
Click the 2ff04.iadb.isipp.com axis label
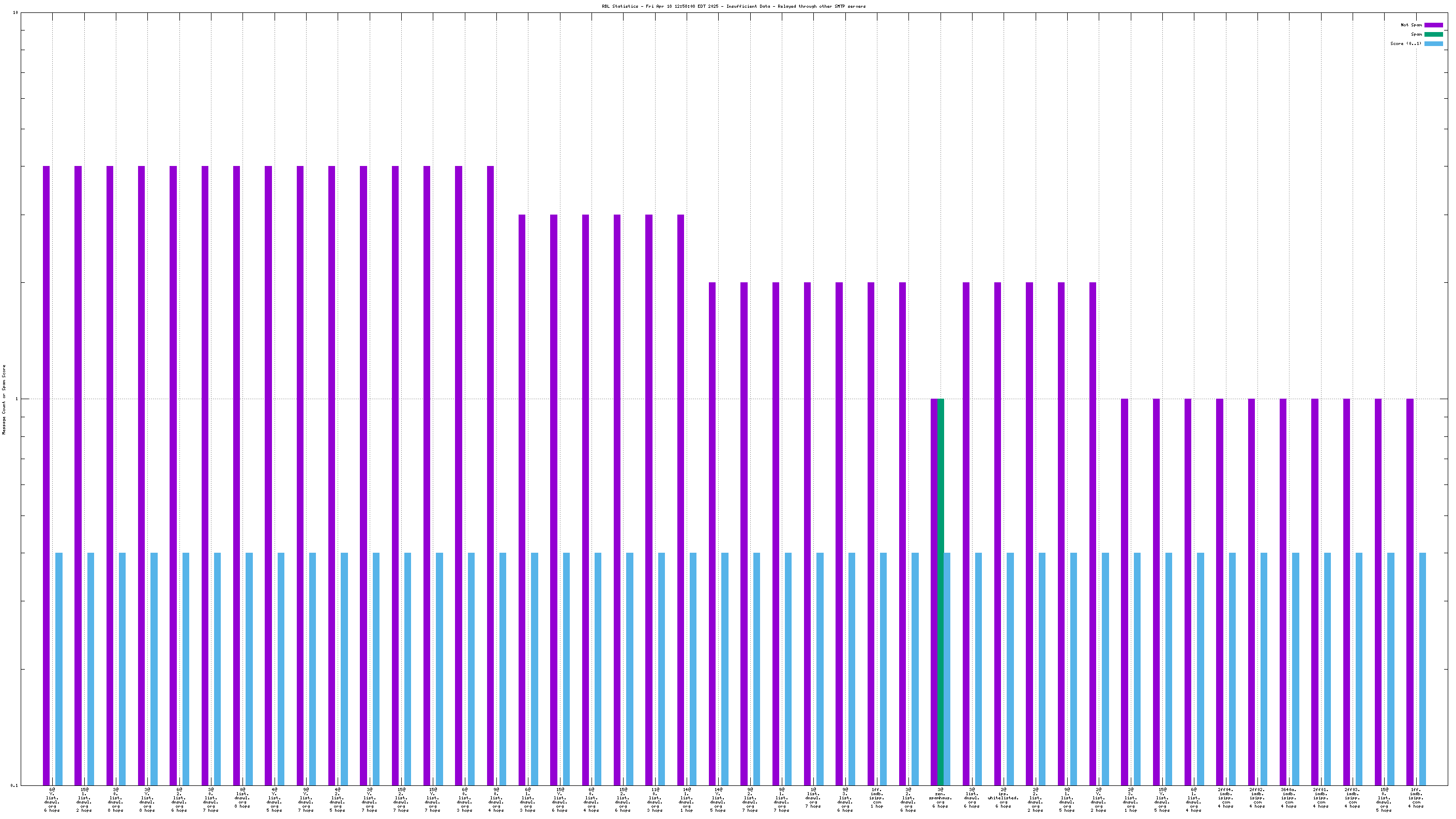click(x=1225, y=797)
